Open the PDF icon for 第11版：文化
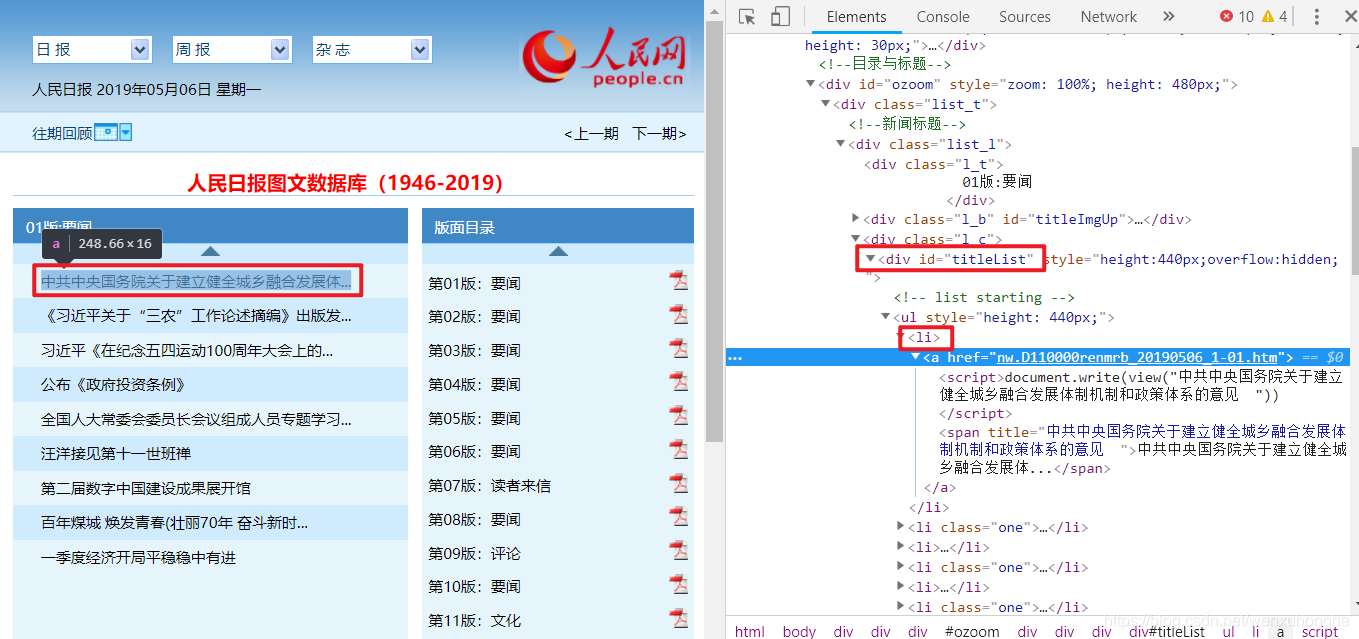 [680, 618]
